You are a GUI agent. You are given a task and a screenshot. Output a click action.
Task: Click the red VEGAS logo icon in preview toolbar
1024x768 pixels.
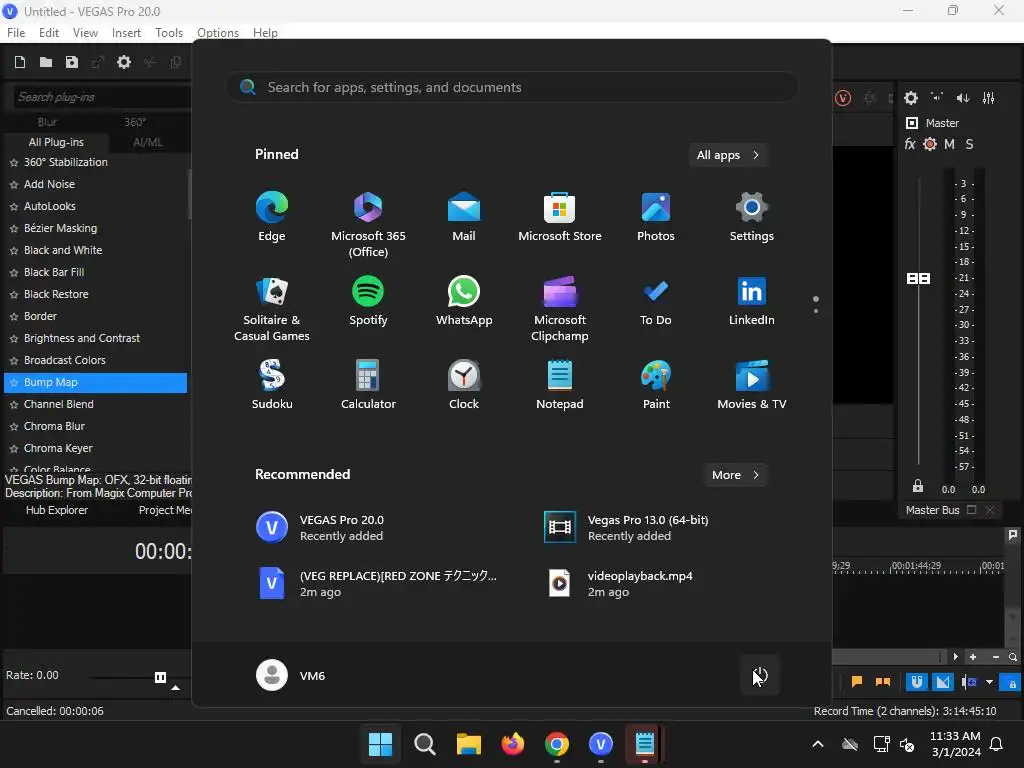842,98
